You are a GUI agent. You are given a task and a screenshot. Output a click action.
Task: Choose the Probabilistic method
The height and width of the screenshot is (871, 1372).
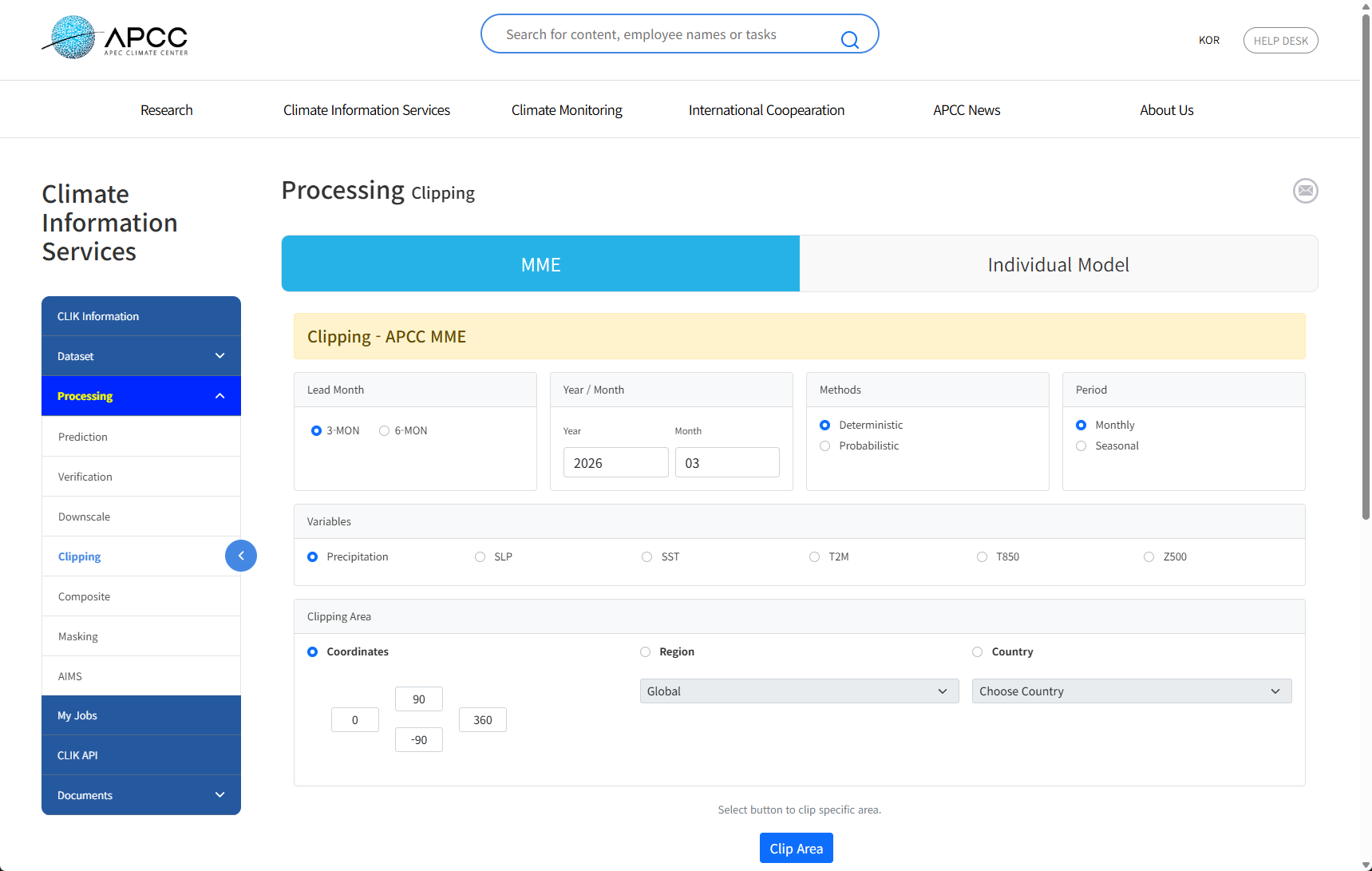click(x=825, y=446)
